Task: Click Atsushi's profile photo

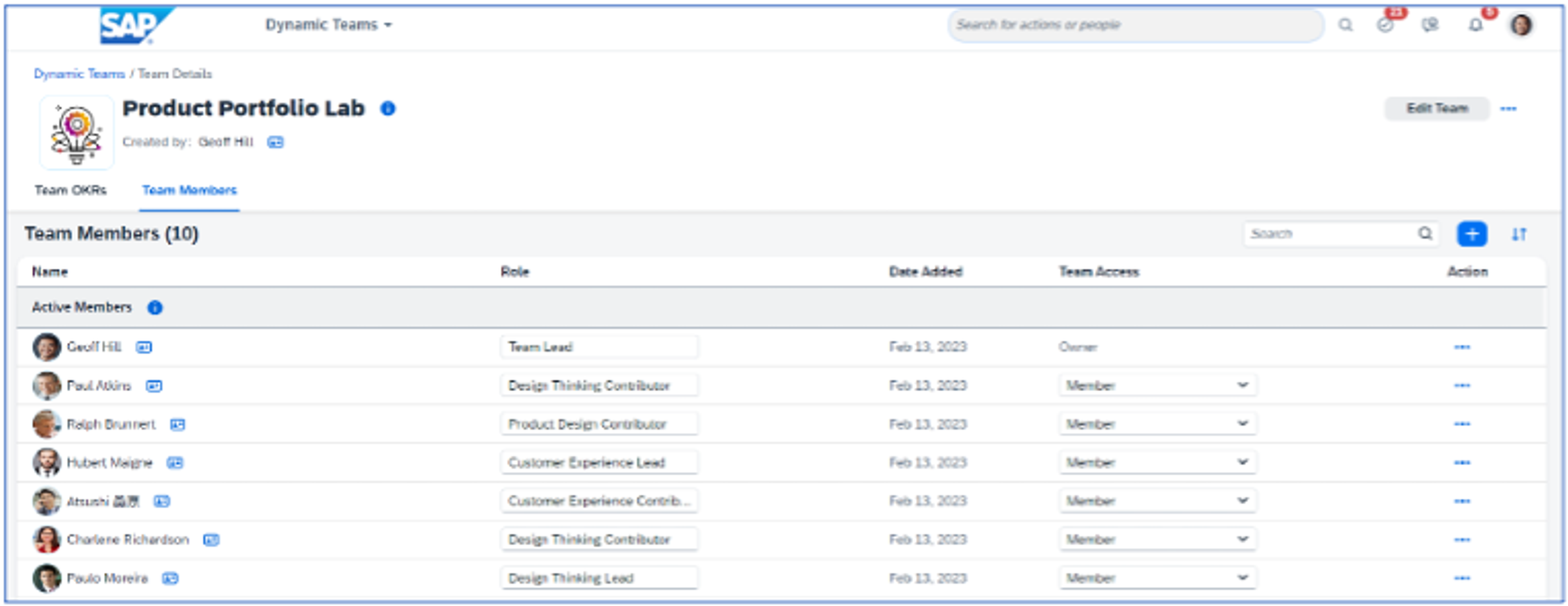Action: click(47, 502)
